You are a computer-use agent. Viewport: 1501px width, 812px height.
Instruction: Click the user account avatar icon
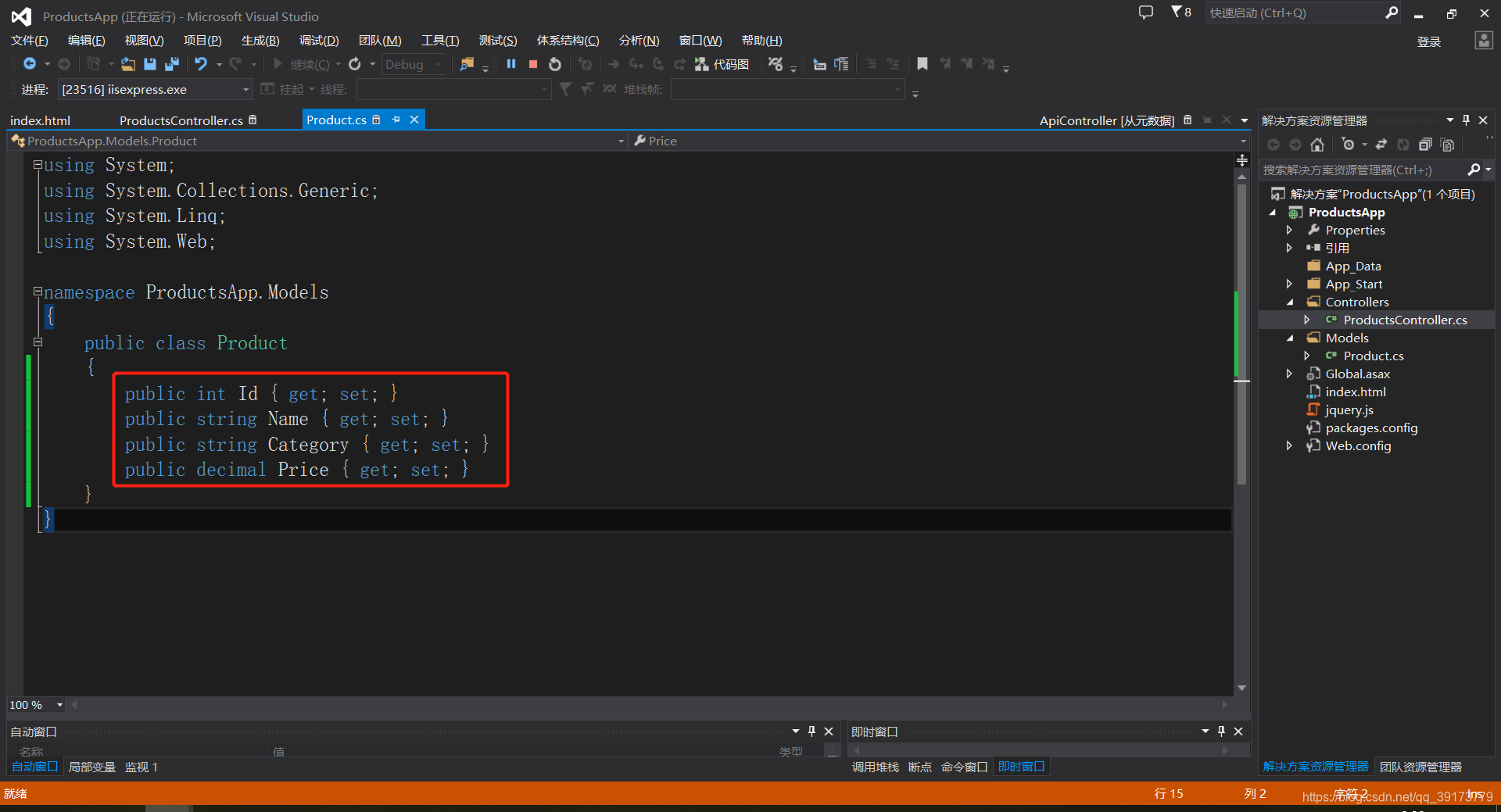tap(1484, 41)
